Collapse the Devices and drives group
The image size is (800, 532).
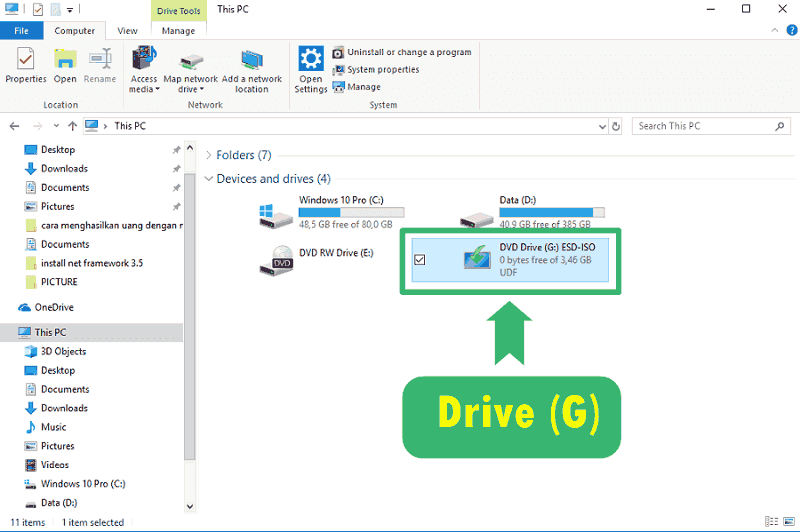click(x=208, y=179)
